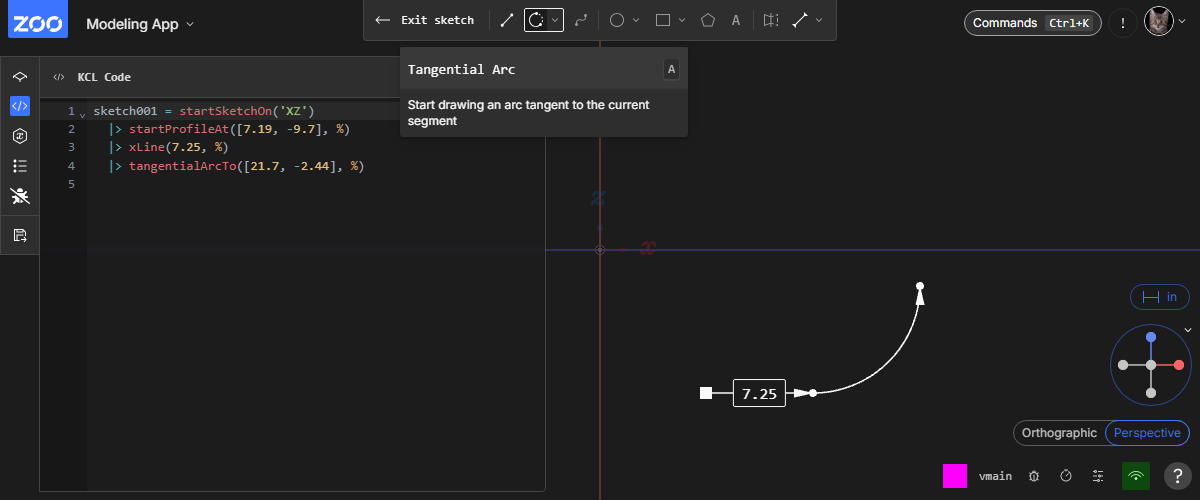The image size is (1200, 500).
Task: Toggle the KCL Code pane button
Action: pyautogui.click(x=20, y=105)
